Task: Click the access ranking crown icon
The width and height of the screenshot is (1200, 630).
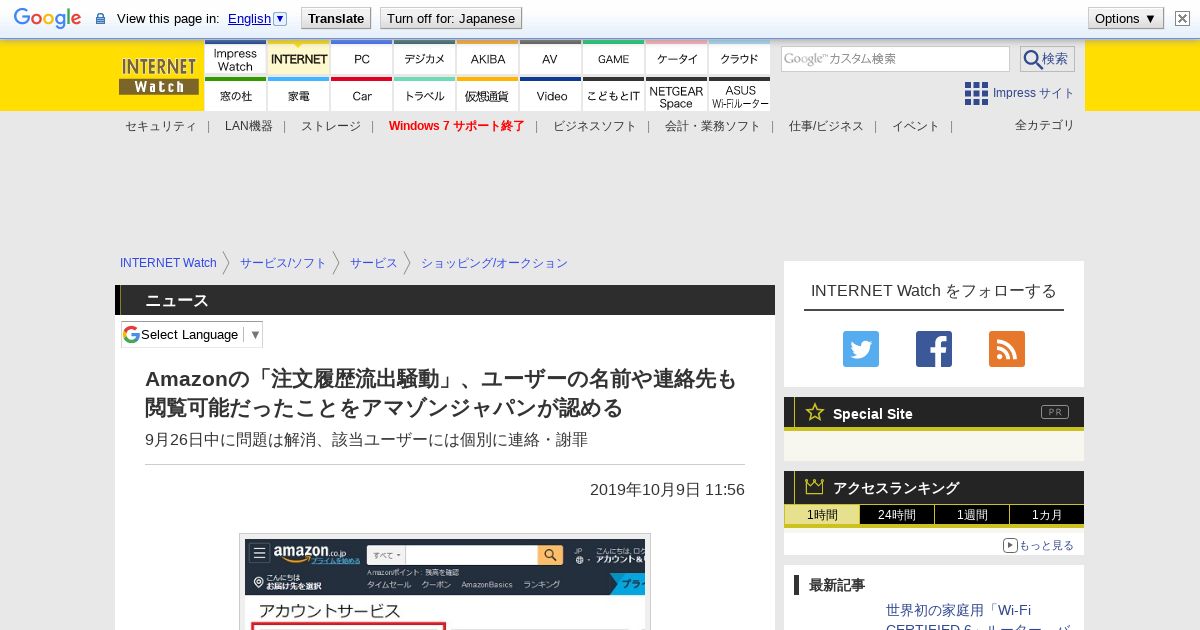Action: pyautogui.click(x=815, y=486)
